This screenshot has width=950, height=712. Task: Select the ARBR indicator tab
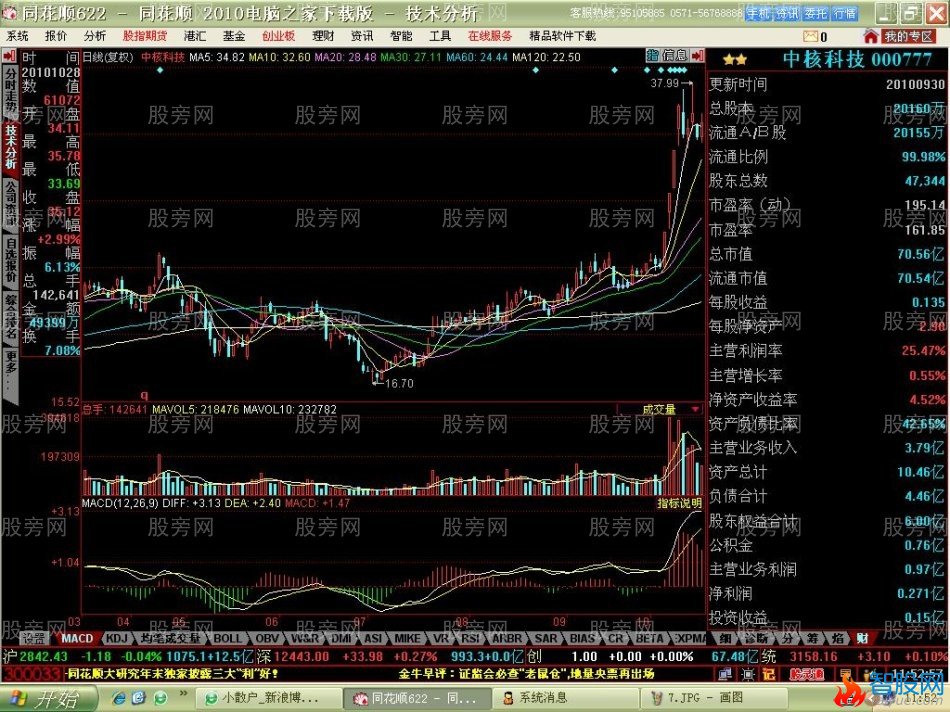[507, 638]
